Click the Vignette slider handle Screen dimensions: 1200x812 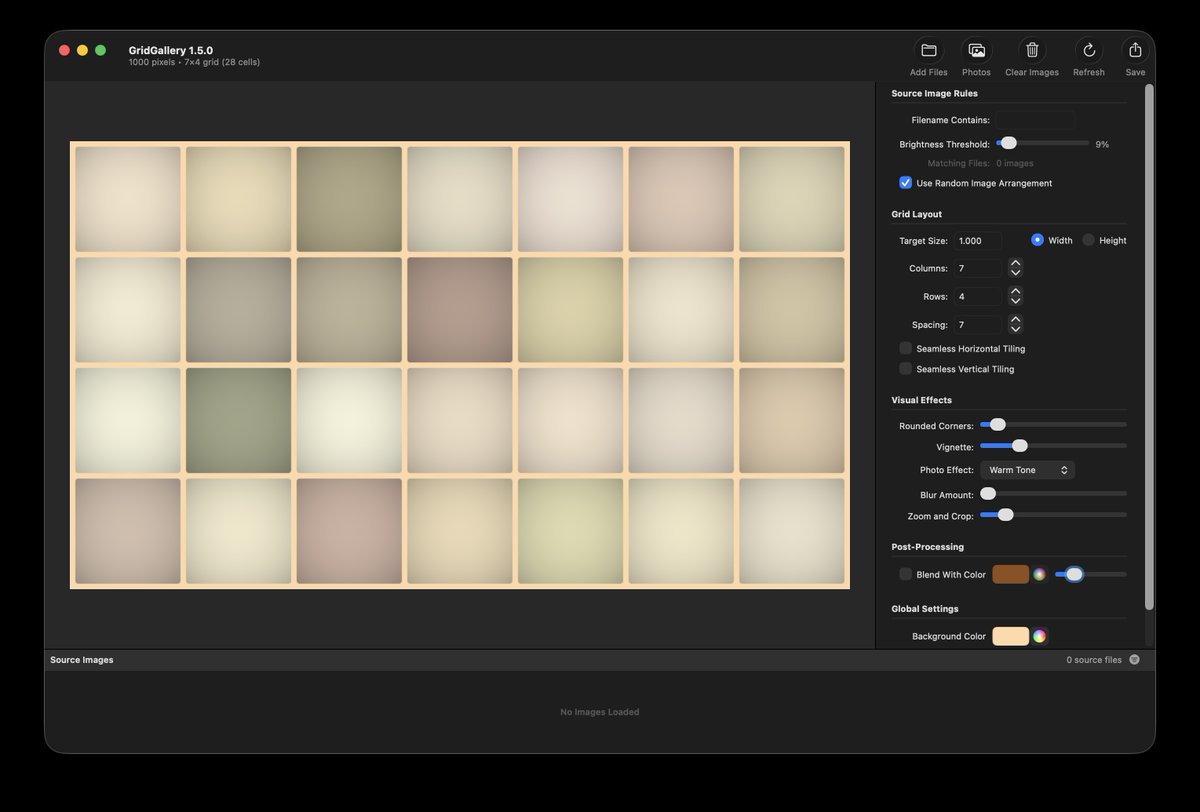[1019, 445]
